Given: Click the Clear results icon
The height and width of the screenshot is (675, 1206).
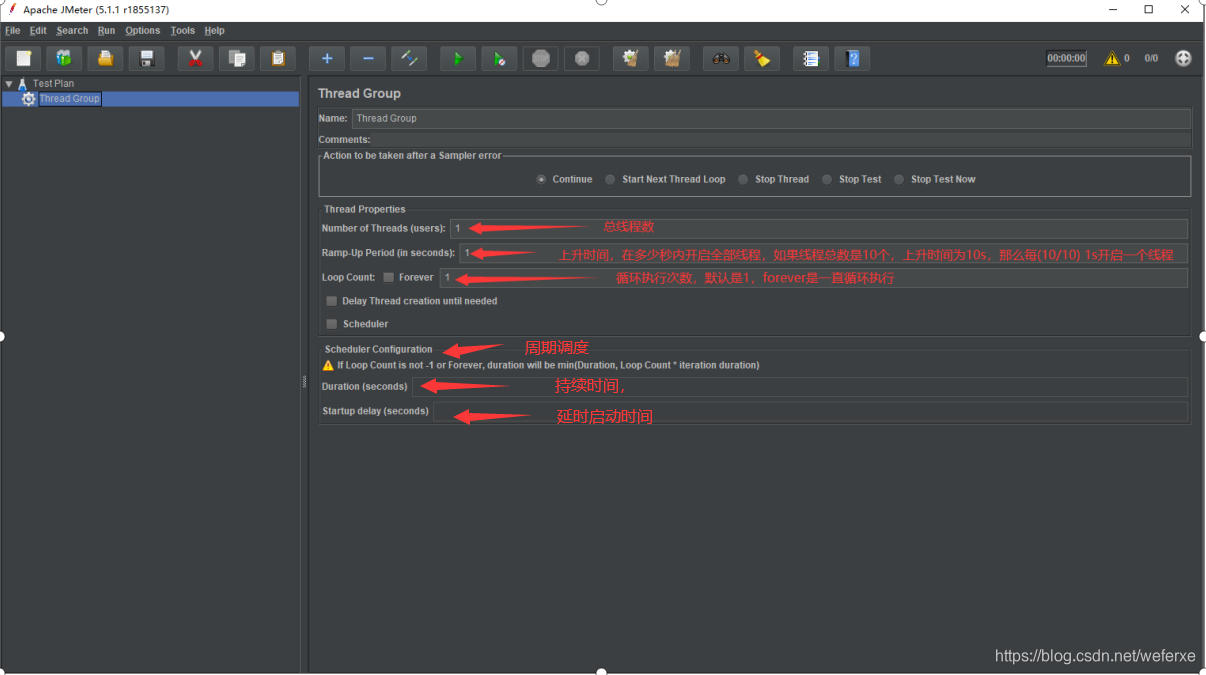Looking at the screenshot, I should (631, 58).
